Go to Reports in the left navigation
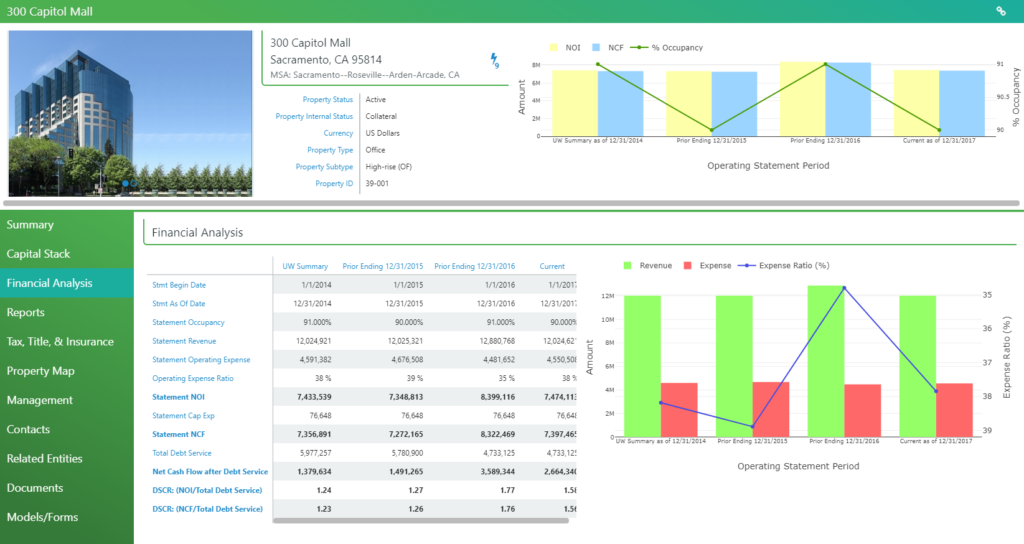1024x544 pixels. point(26,313)
